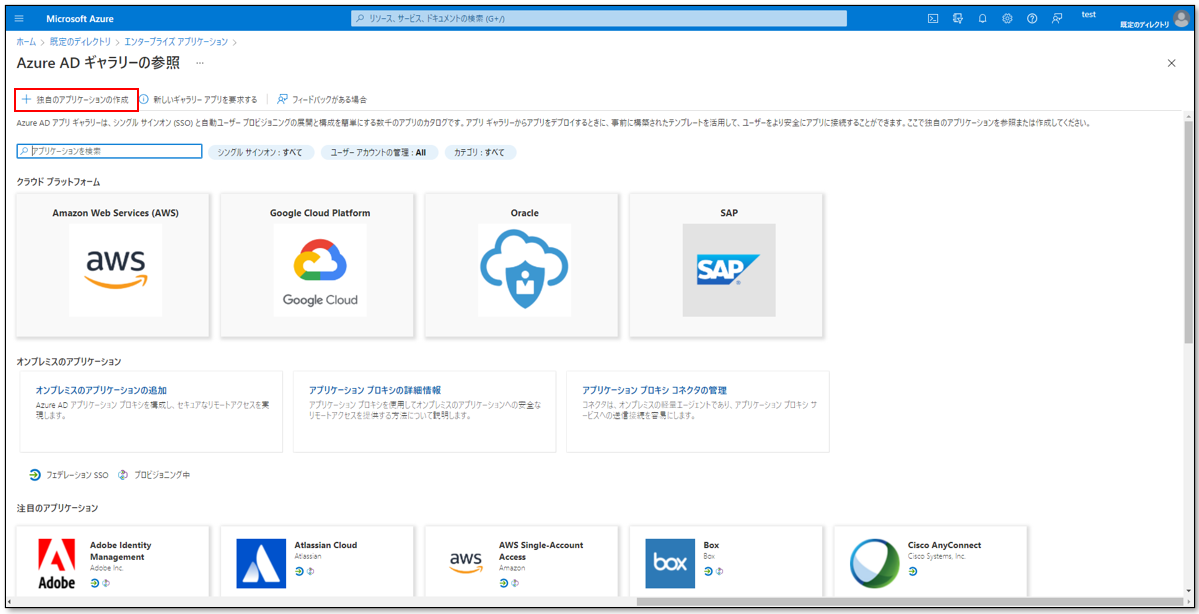Viewport: 1199px width, 614px height.
Task: Click 新しいギャラリー アプリを要求する command
Action: (199, 100)
